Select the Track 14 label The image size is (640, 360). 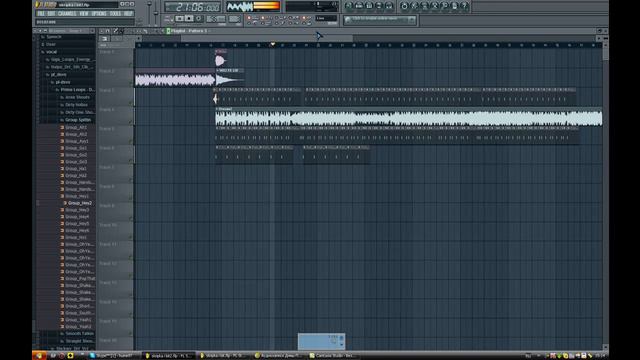pyautogui.click(x=108, y=302)
